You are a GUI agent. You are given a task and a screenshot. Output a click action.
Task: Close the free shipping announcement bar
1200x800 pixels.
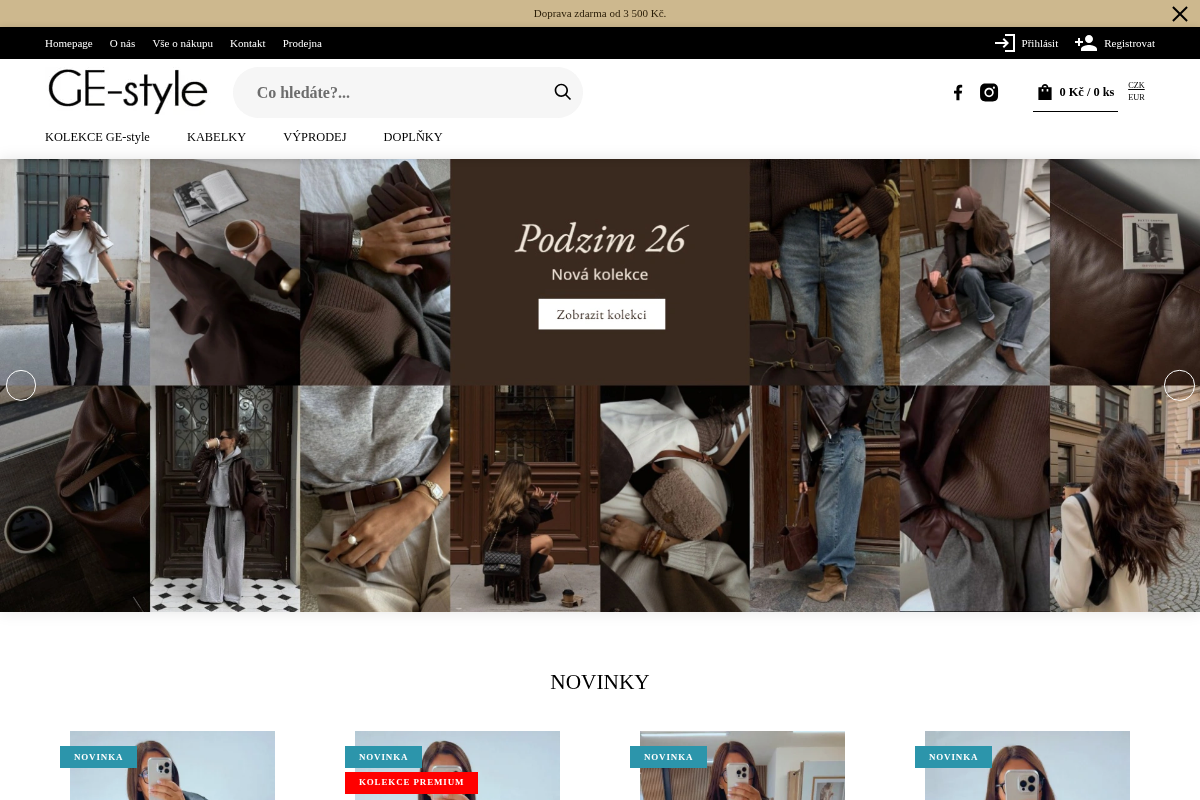[1180, 13]
